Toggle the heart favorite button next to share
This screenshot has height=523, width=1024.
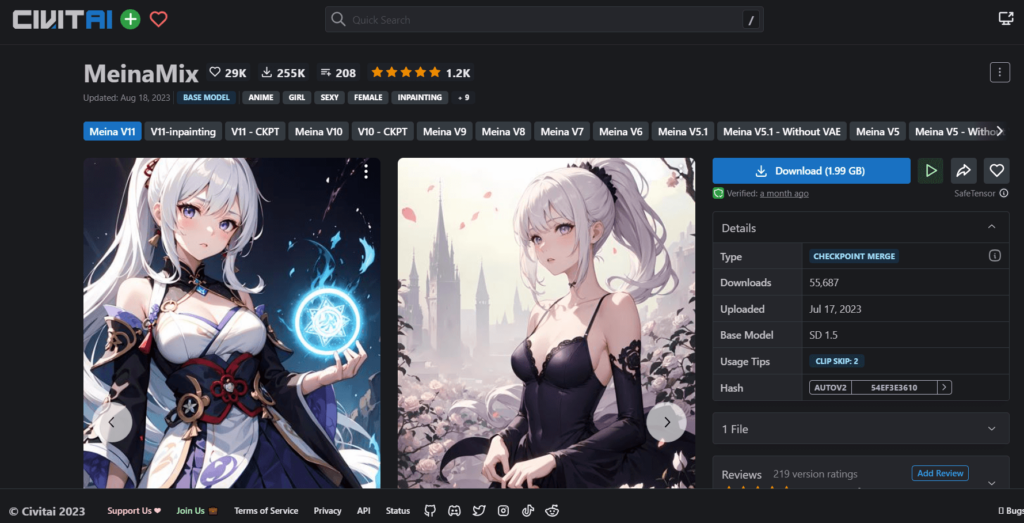coord(996,171)
